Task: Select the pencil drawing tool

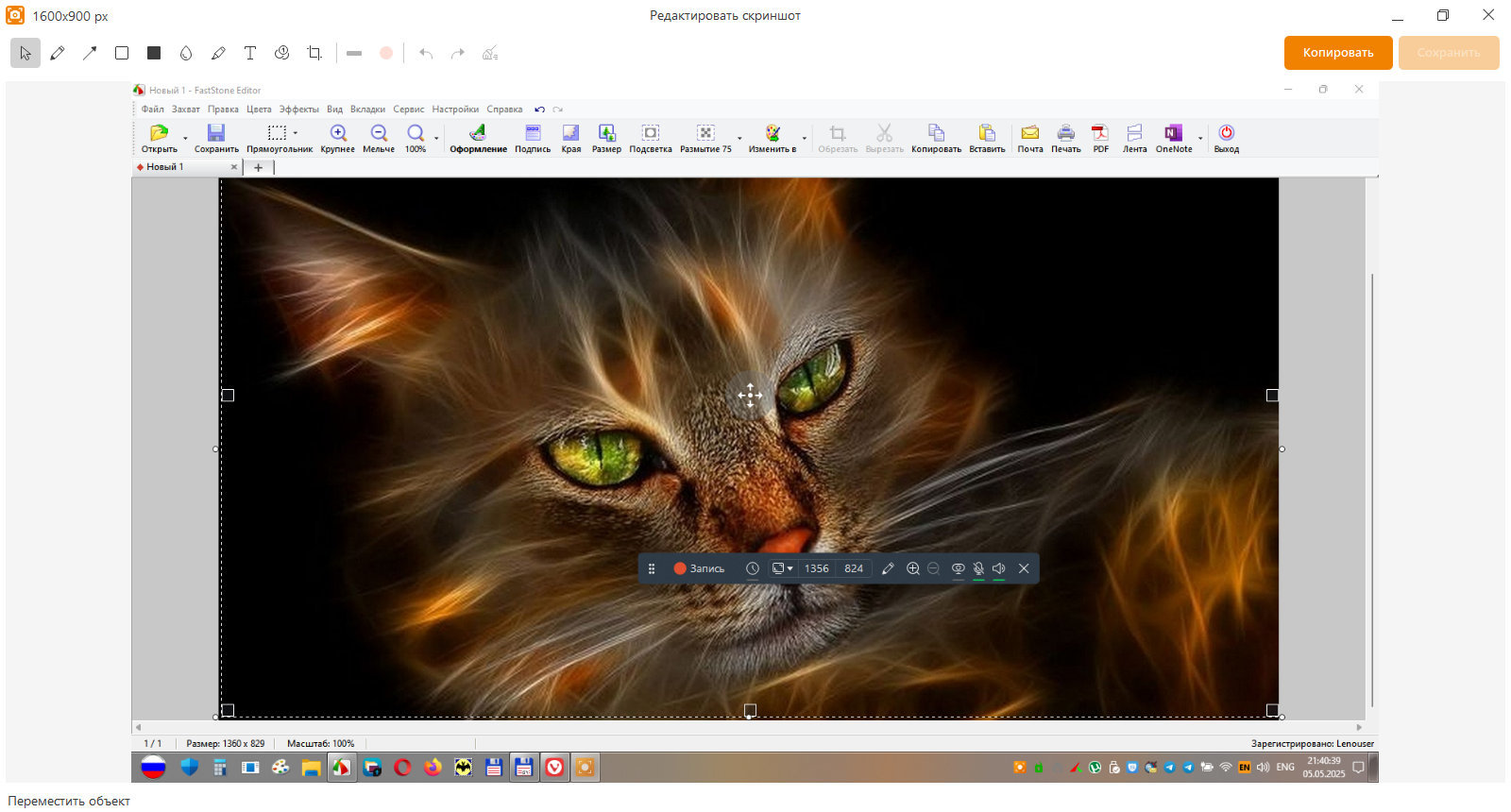Action: [58, 54]
